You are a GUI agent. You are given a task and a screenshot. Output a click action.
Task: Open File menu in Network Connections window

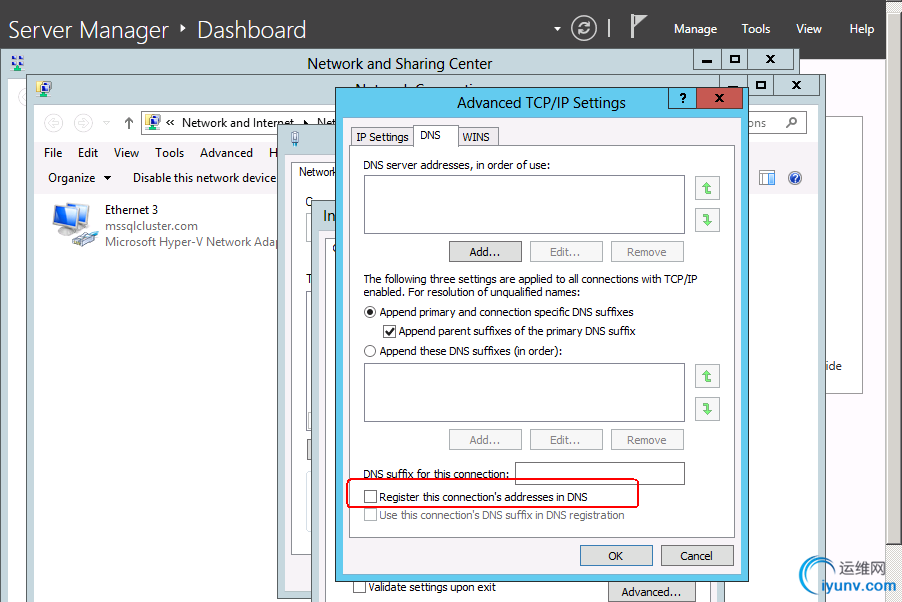(x=53, y=153)
